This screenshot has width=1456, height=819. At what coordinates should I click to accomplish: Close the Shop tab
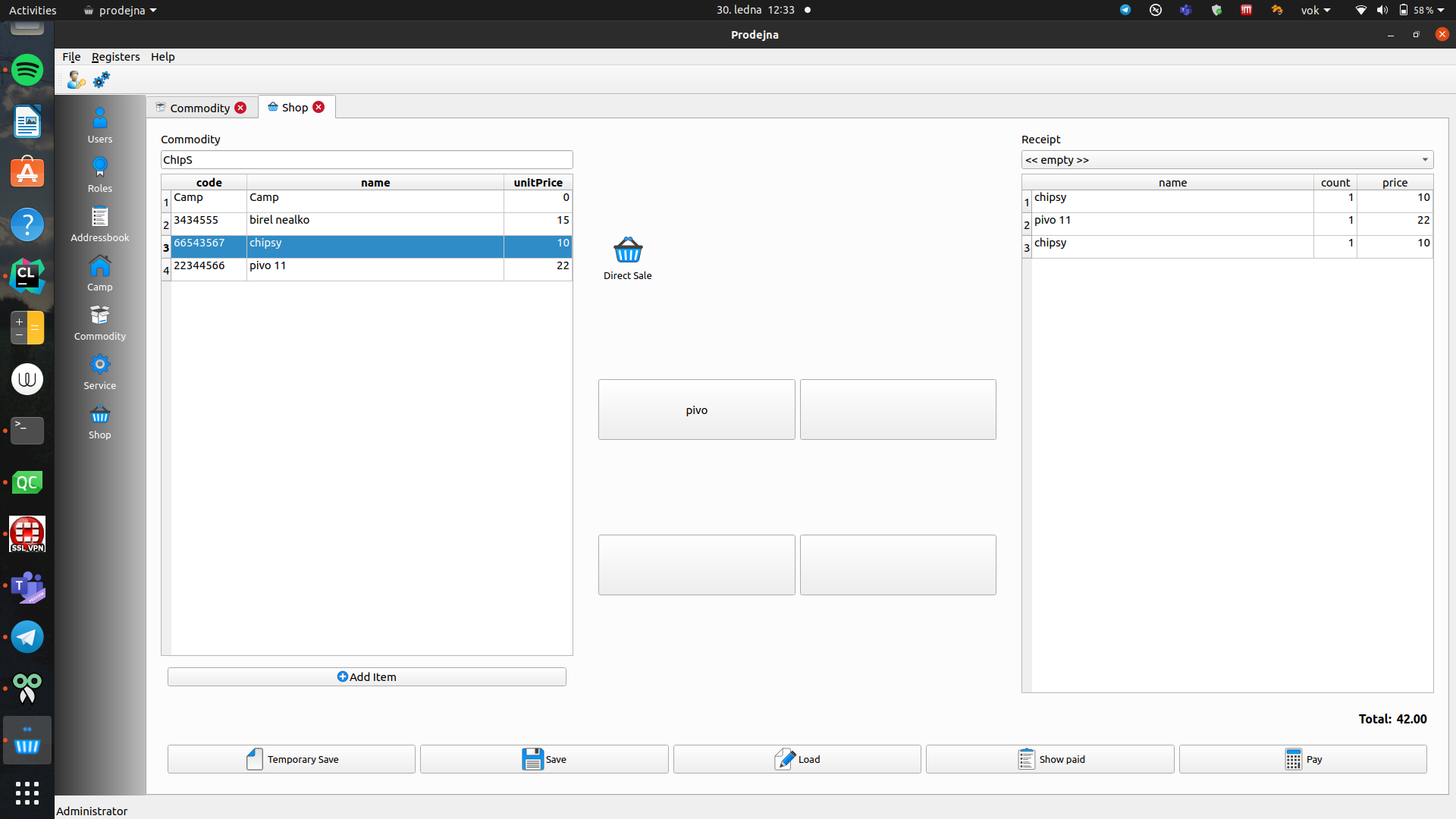click(318, 107)
